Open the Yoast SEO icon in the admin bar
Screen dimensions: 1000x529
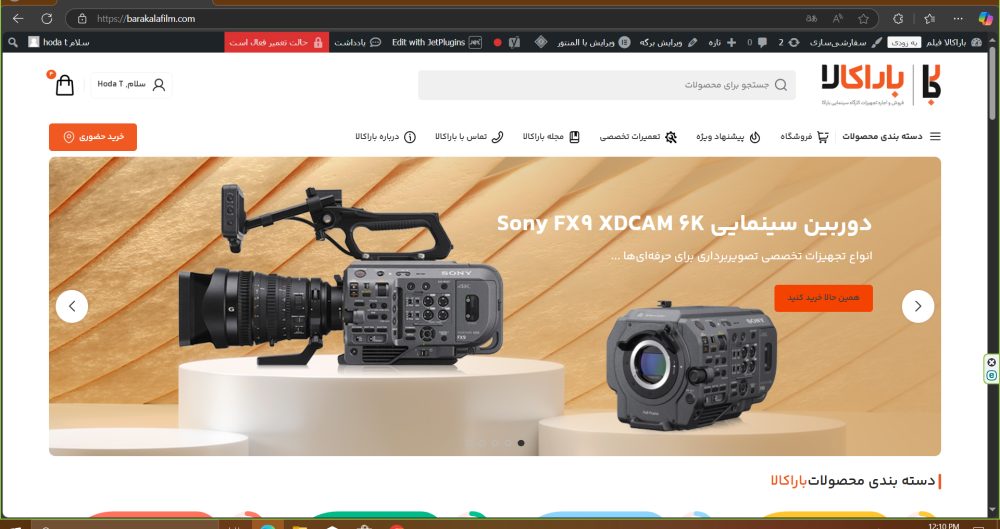(514, 43)
